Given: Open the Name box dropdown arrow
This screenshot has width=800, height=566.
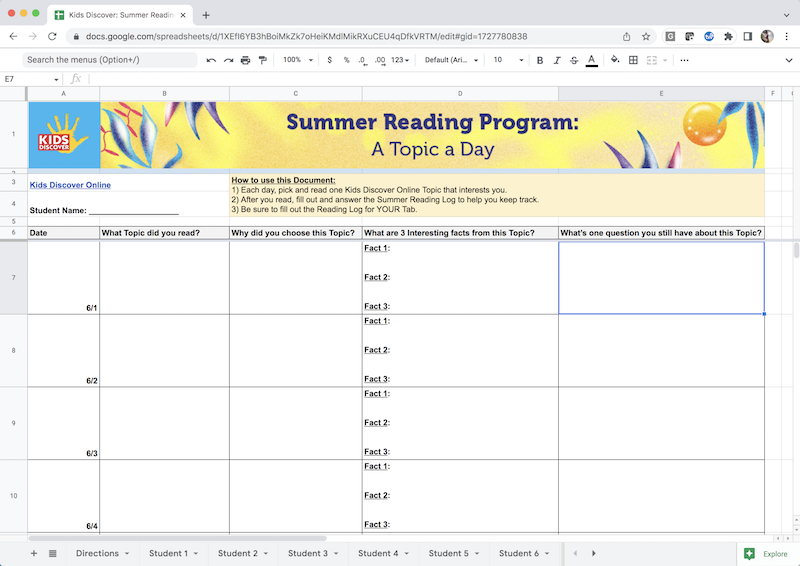Looking at the screenshot, I should point(56,80).
